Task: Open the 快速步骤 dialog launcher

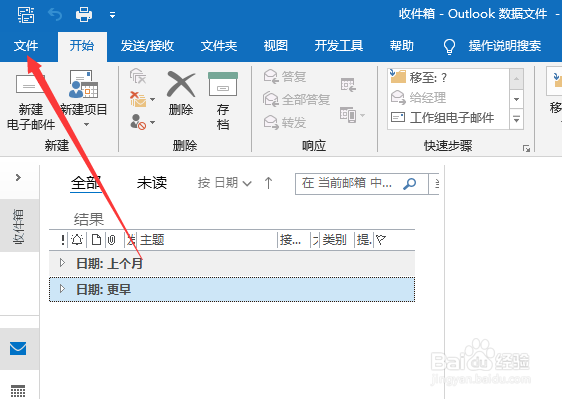Action: click(526, 148)
